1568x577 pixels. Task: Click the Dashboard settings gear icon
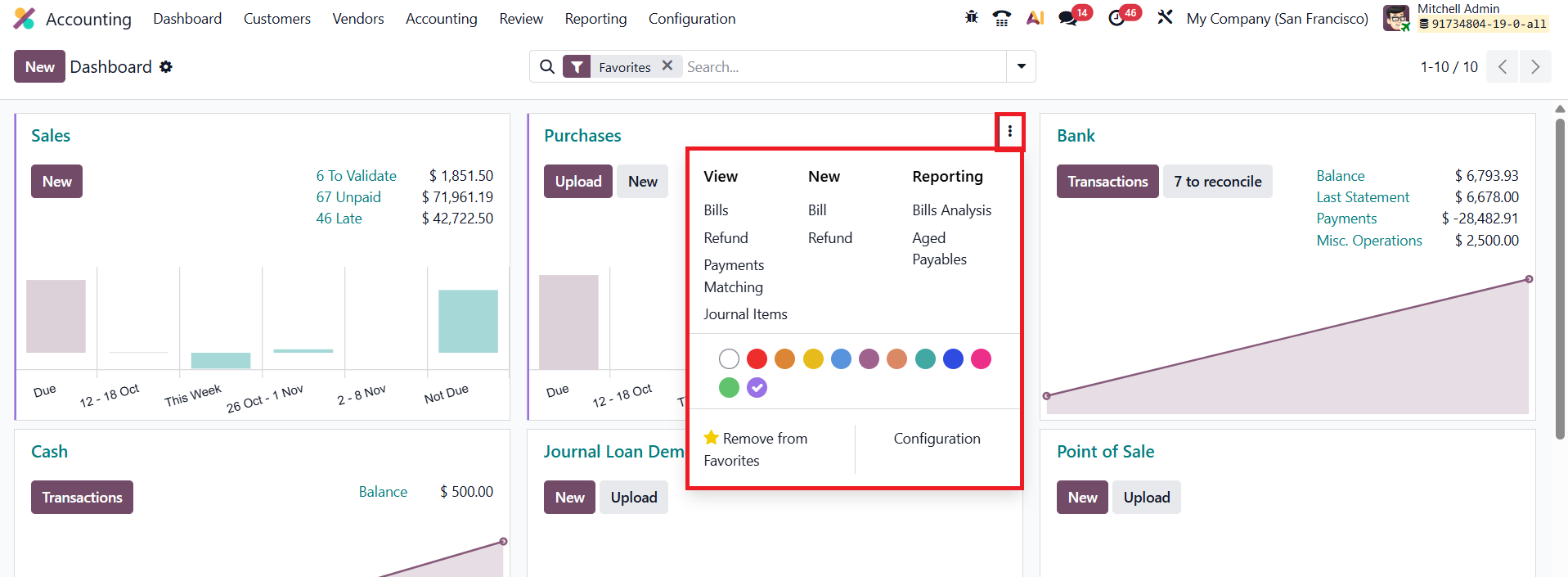pyautogui.click(x=166, y=67)
